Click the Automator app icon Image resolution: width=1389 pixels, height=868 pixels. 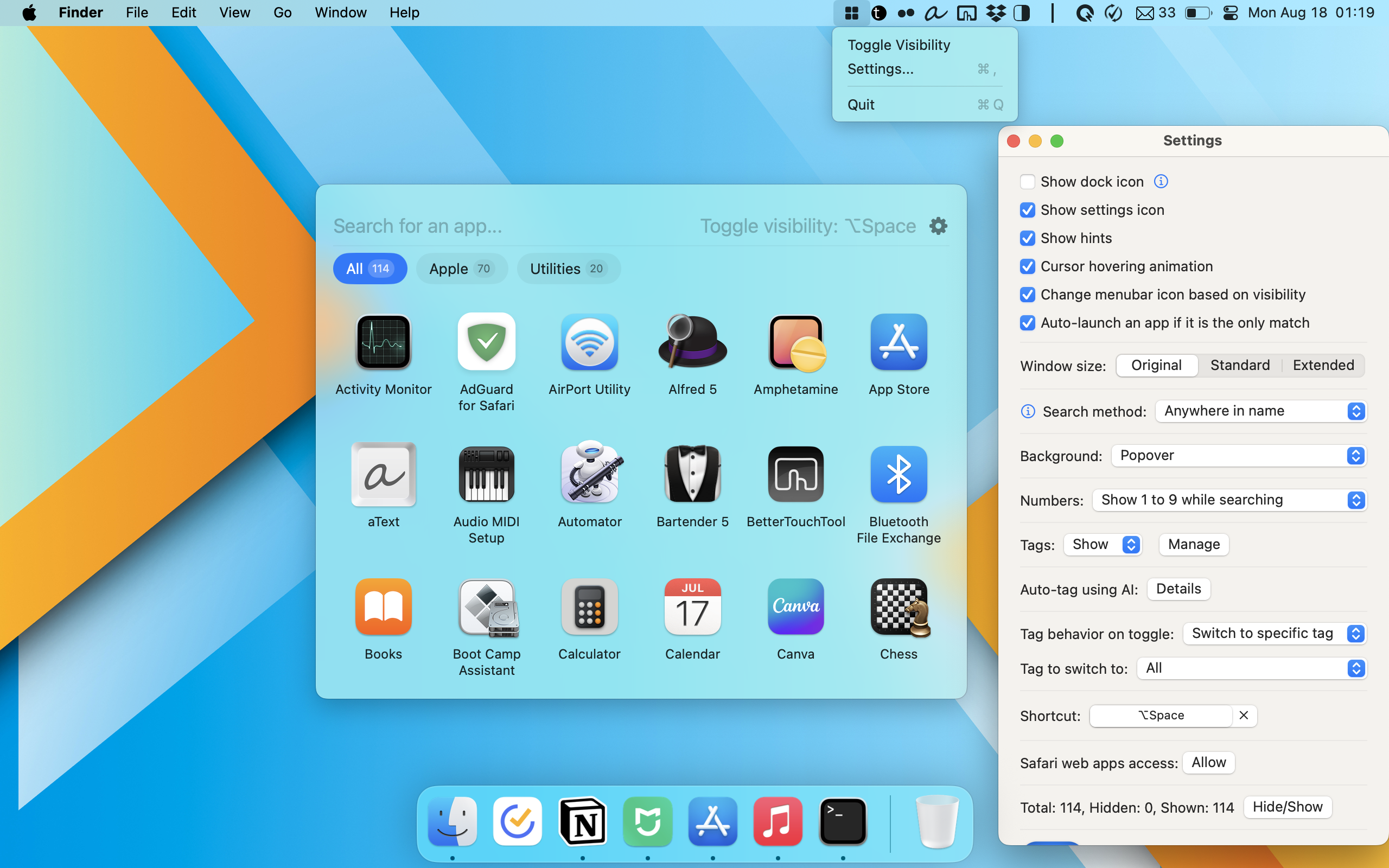[589, 474]
